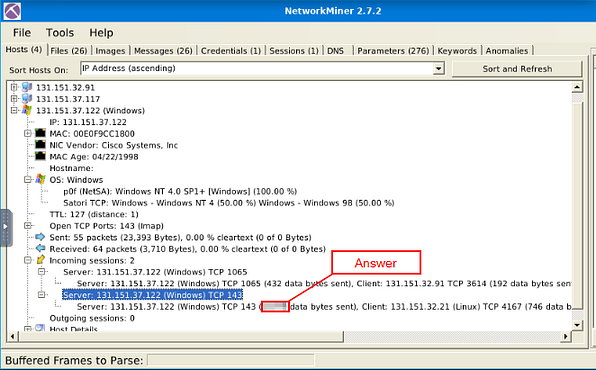The height and width of the screenshot is (370, 596).
Task: Expand host 131.151.32.91
Action: tap(14, 87)
